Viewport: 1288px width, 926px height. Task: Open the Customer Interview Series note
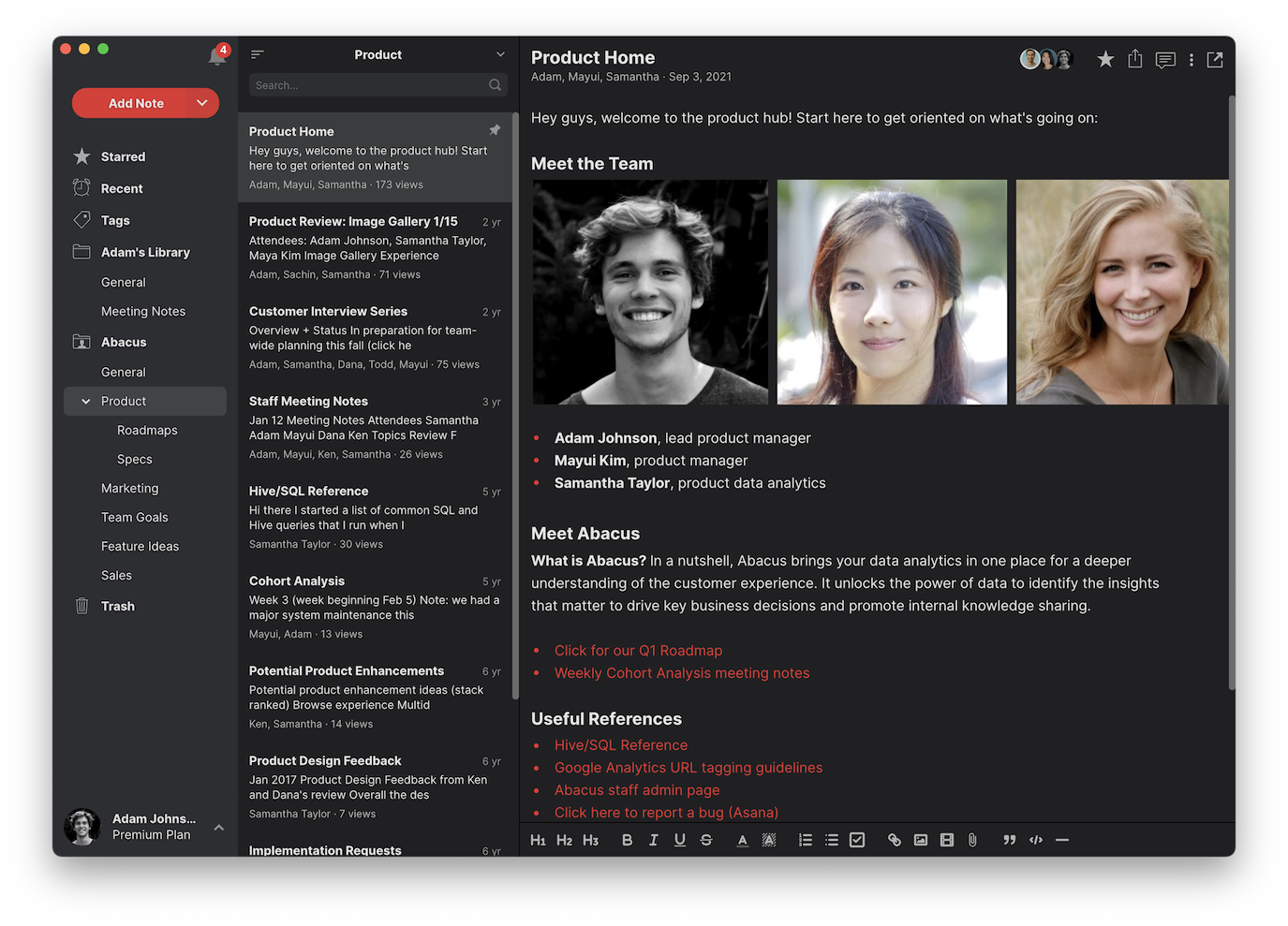click(375, 337)
